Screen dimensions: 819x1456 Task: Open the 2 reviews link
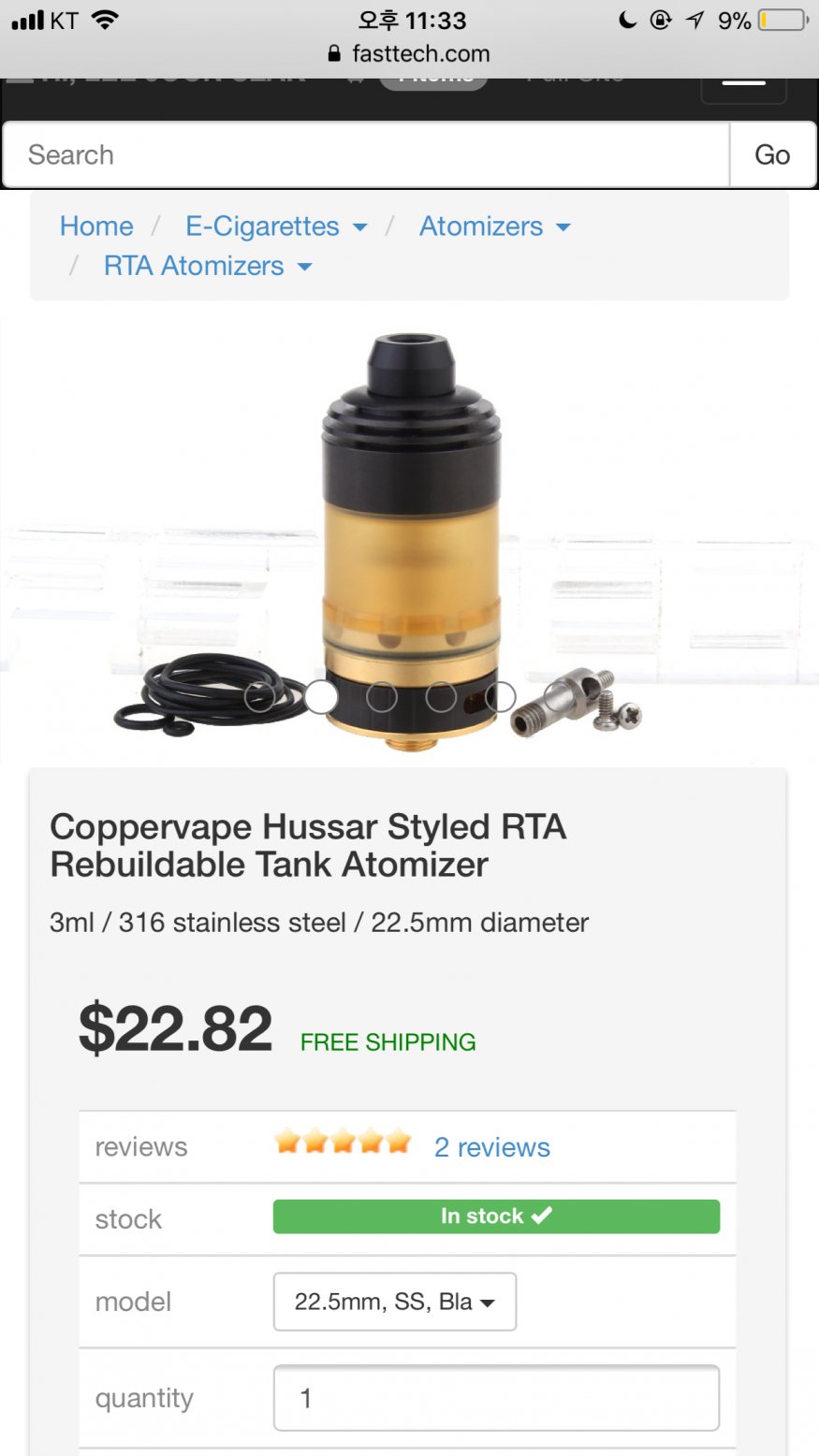click(492, 1147)
